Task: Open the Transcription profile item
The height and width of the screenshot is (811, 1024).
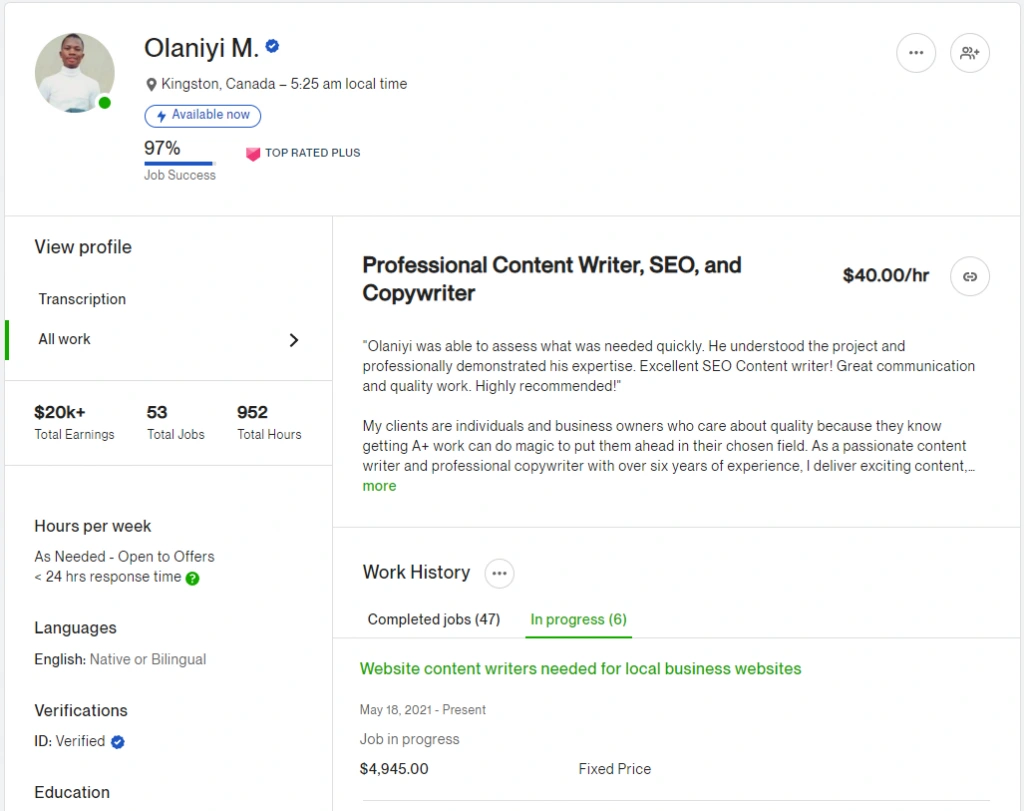Action: [82, 299]
